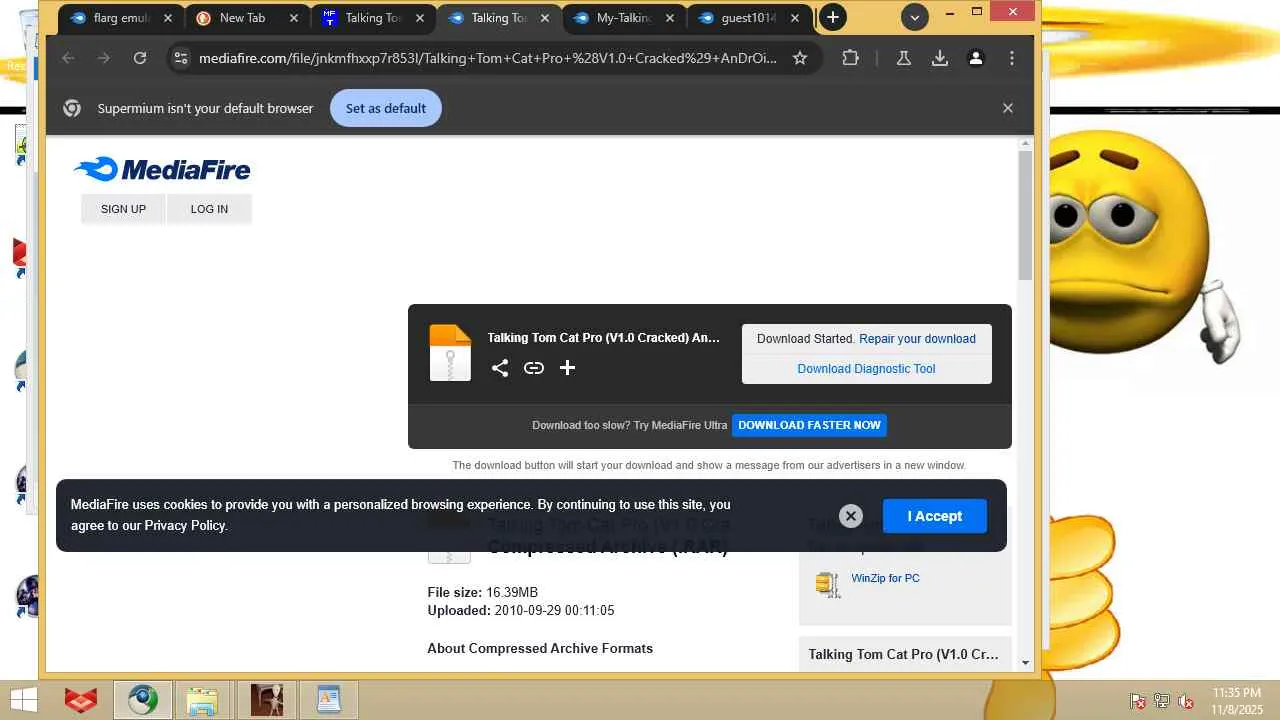Open the browser labs flask icon

[904, 58]
